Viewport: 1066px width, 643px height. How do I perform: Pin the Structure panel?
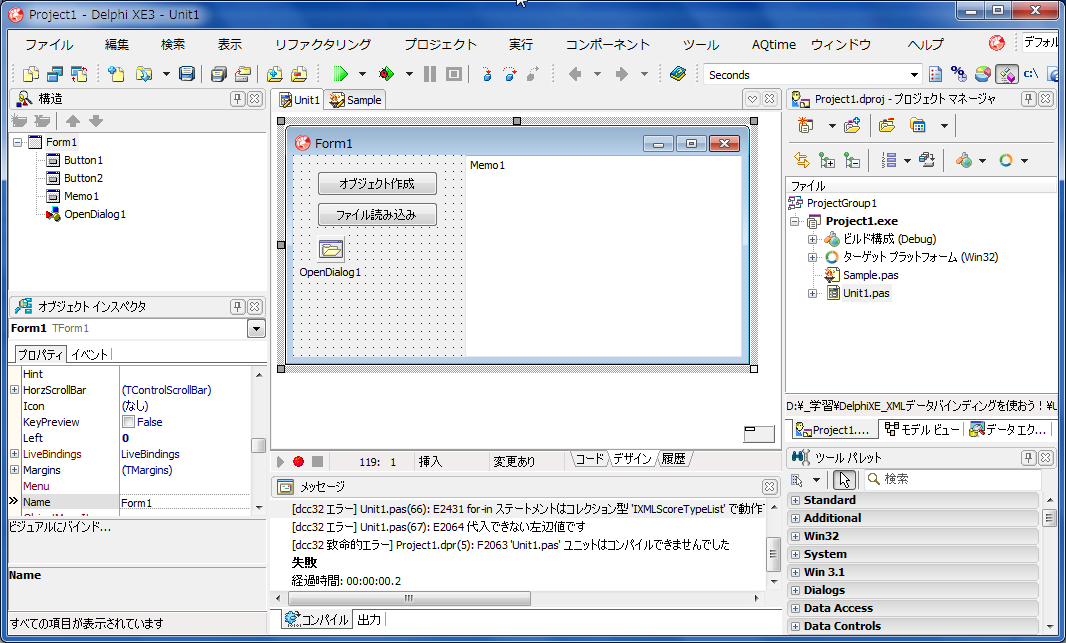[x=237, y=99]
